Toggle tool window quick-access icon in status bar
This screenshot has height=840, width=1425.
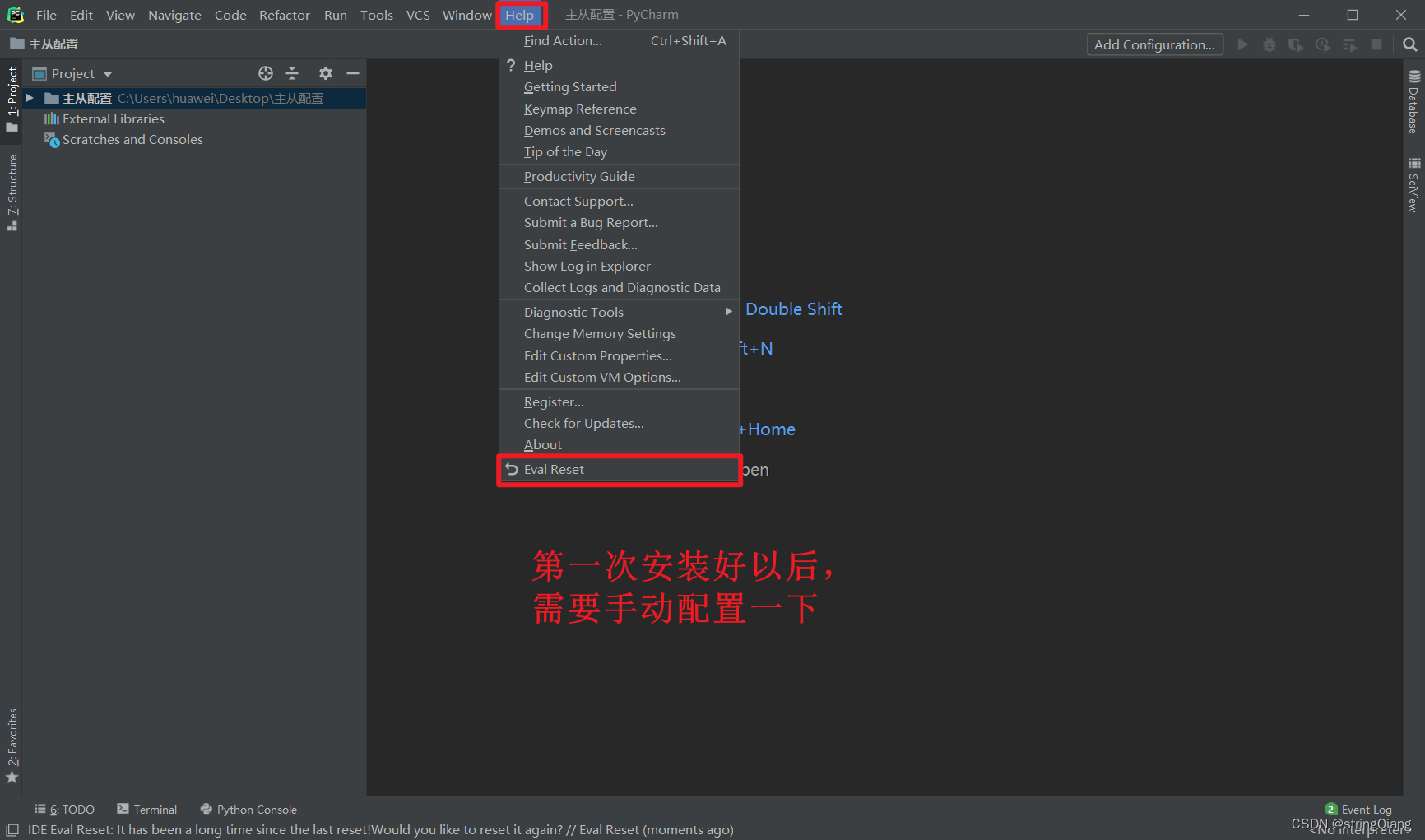click(x=12, y=830)
